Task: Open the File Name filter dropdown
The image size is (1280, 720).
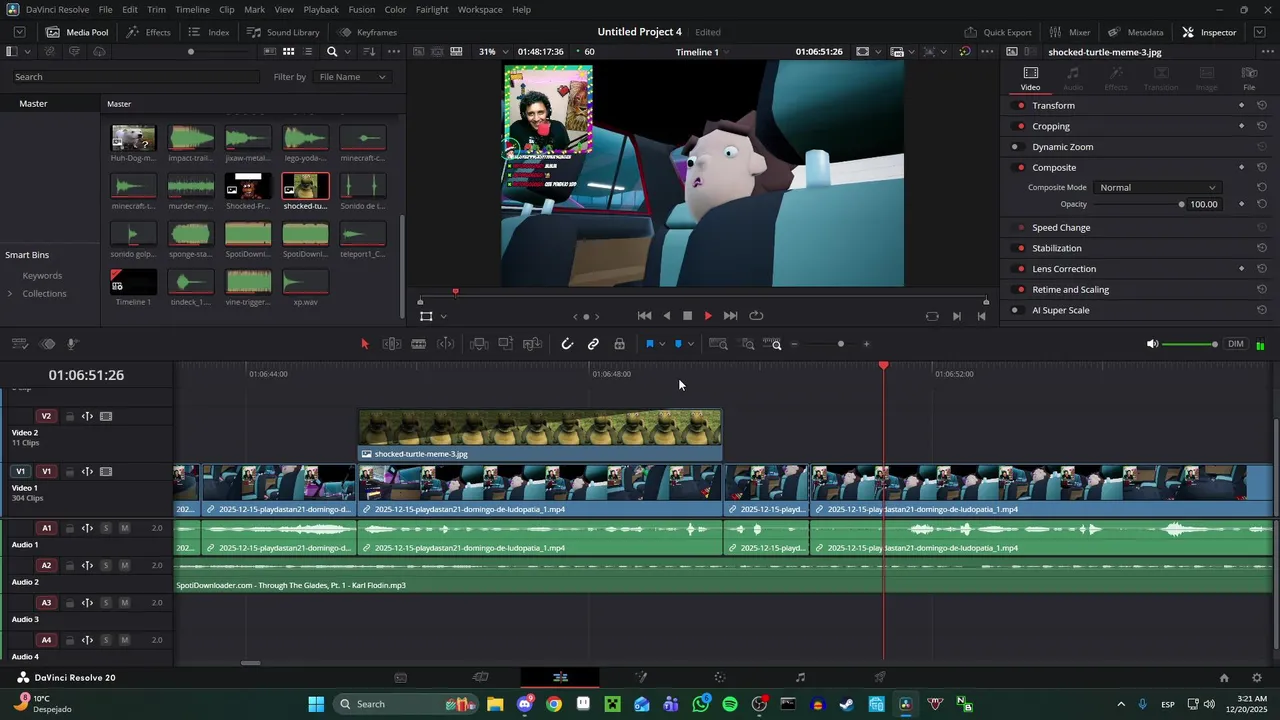Action: pos(352,77)
